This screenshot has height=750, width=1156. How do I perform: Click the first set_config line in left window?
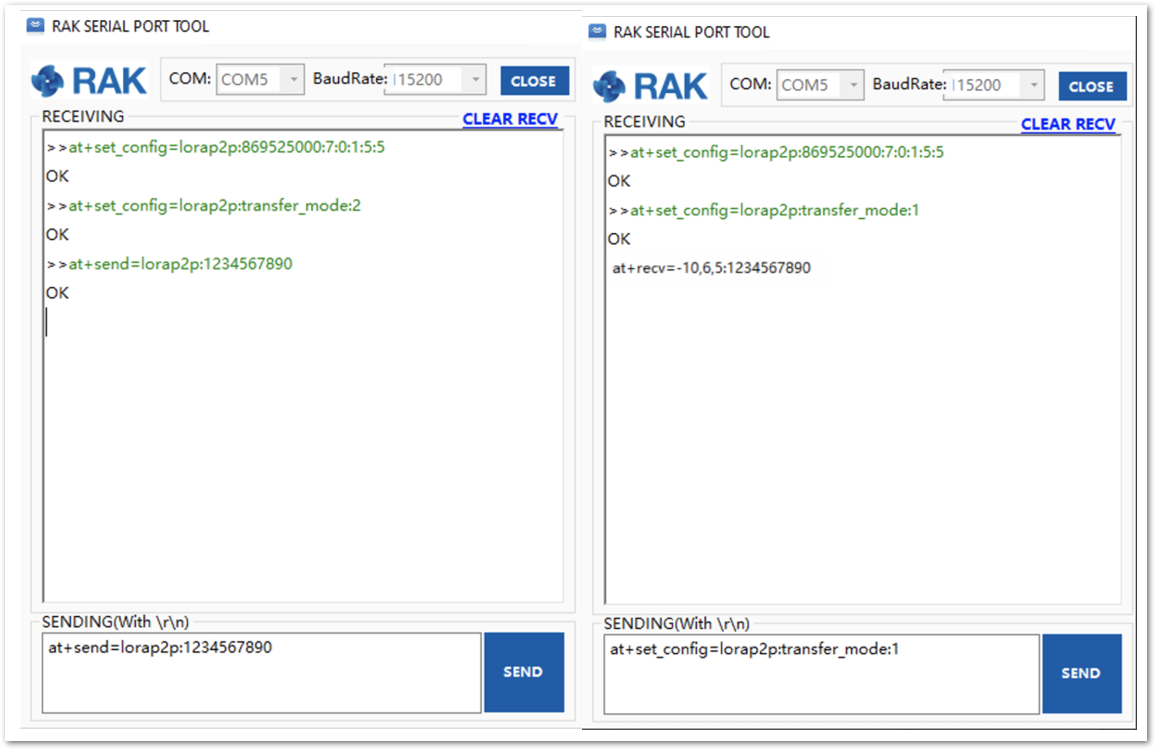(215, 147)
